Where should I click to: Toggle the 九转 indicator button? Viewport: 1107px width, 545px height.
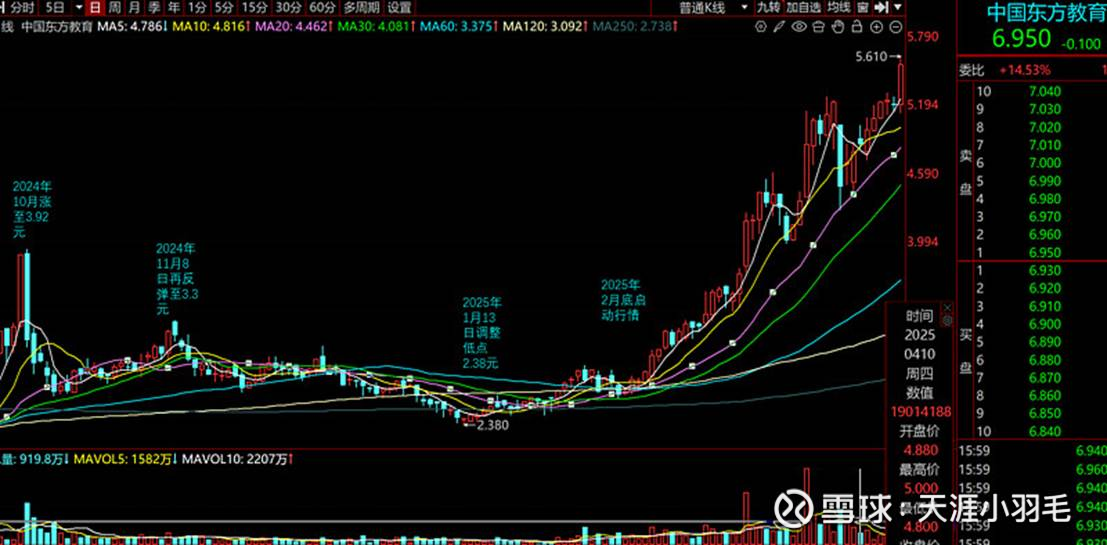pyautogui.click(x=769, y=8)
